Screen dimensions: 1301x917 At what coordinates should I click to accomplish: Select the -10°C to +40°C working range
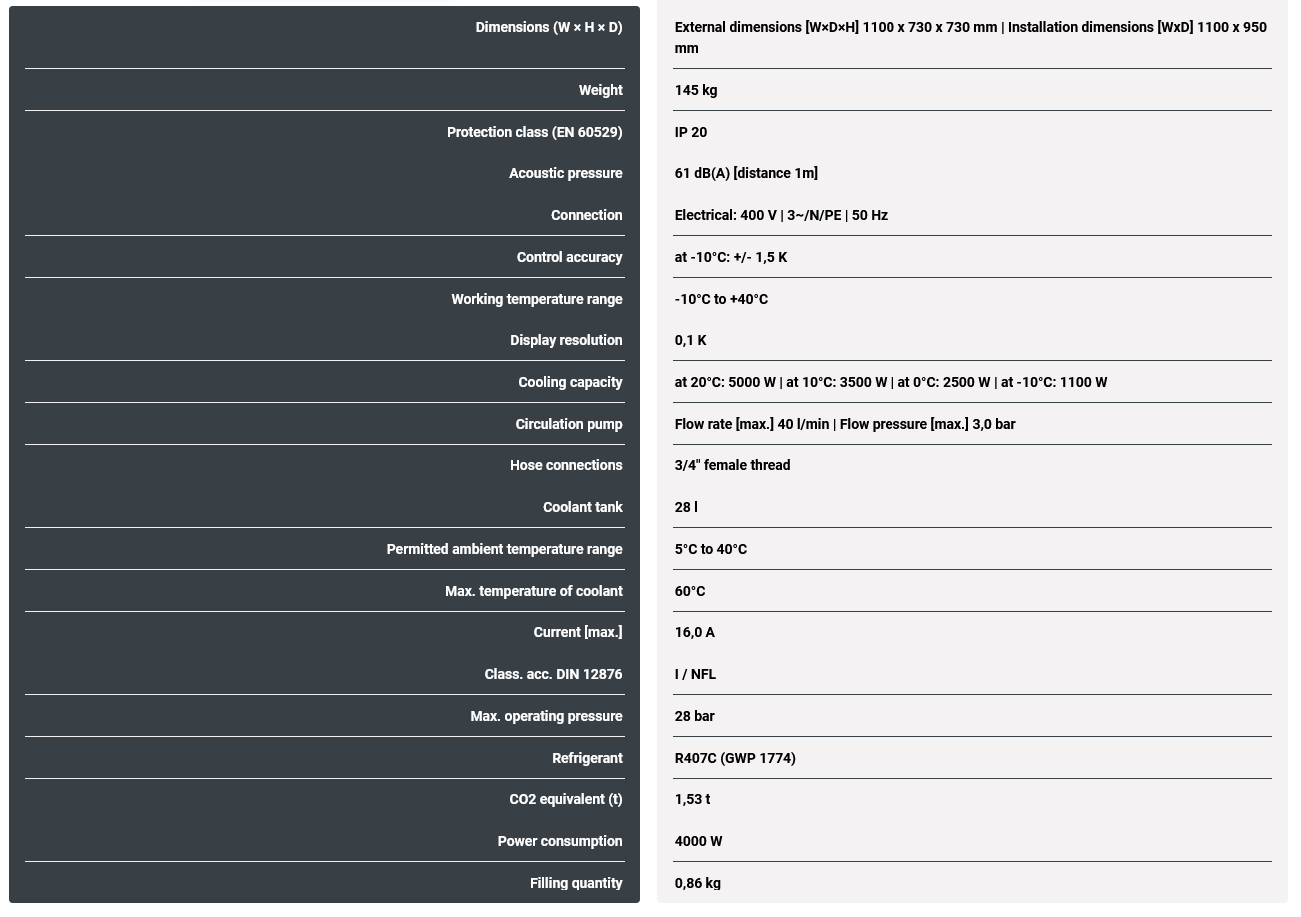[721, 299]
